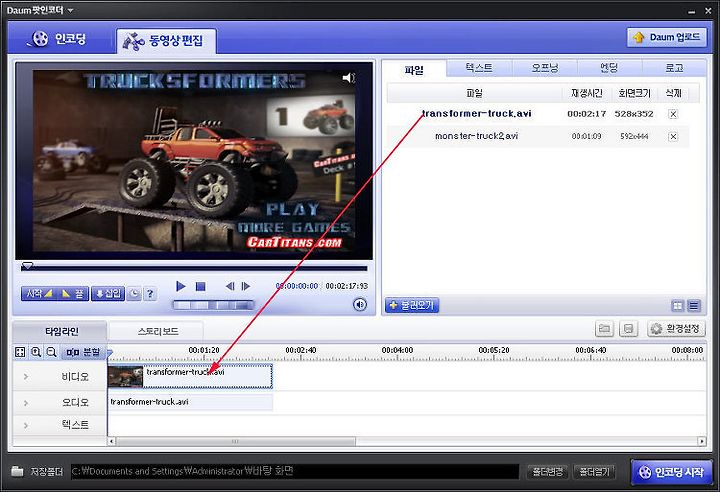The width and height of the screenshot is (720, 492).
Task: Delete transformer-truck.avi with its X button
Action: [673, 114]
